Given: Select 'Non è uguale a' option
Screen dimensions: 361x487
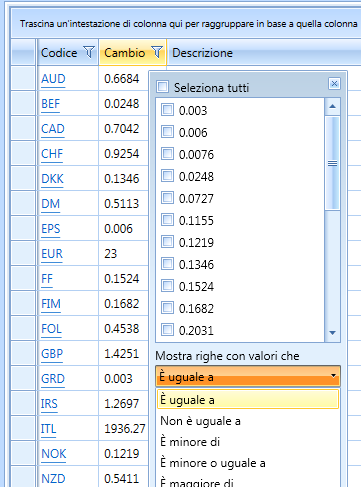Looking at the screenshot, I should (248, 421).
